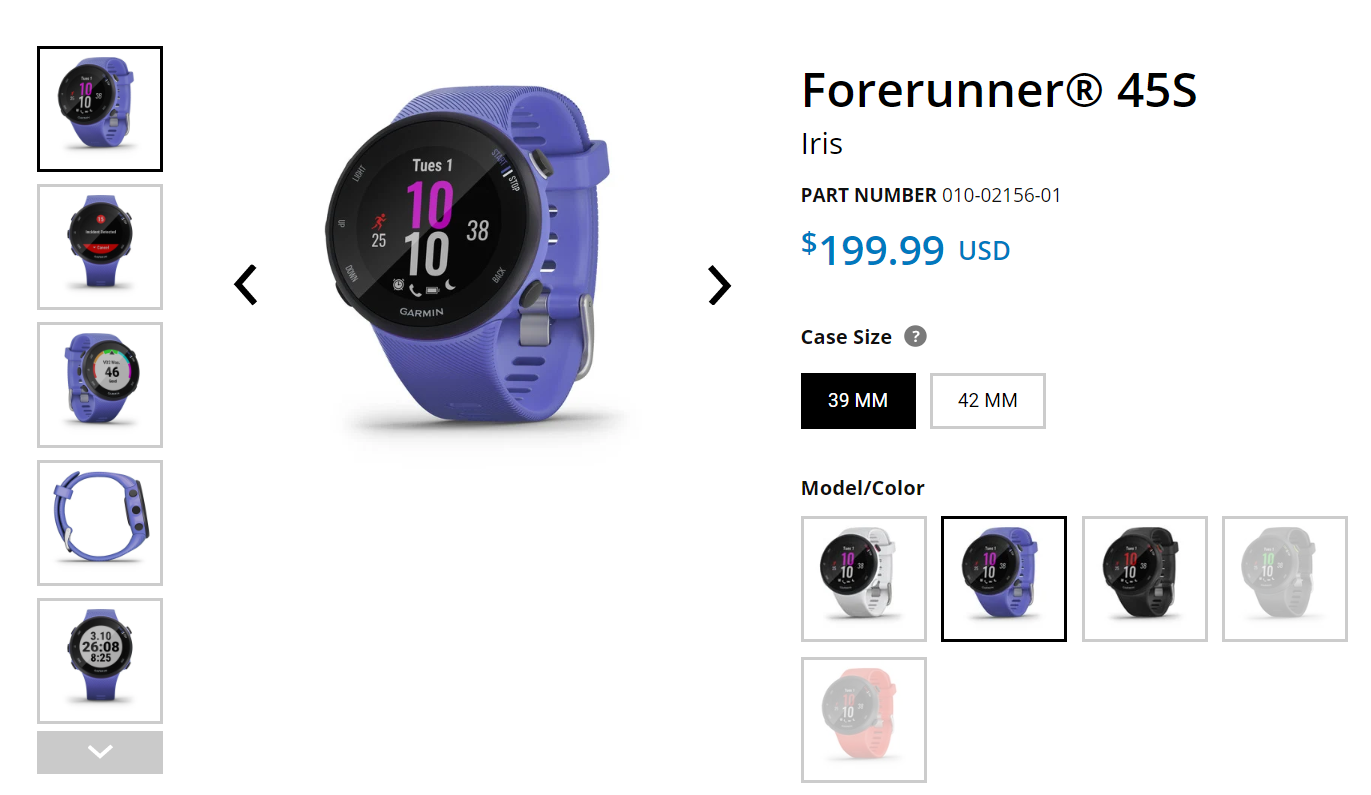View the incident detection screen thumbnail

point(100,247)
